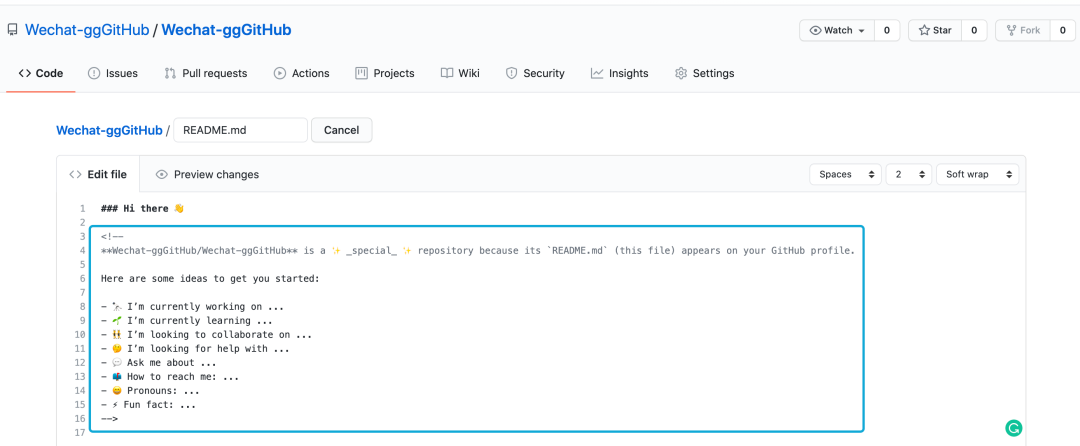Open the Actions tab
The height and width of the screenshot is (446, 1080).
click(302, 73)
